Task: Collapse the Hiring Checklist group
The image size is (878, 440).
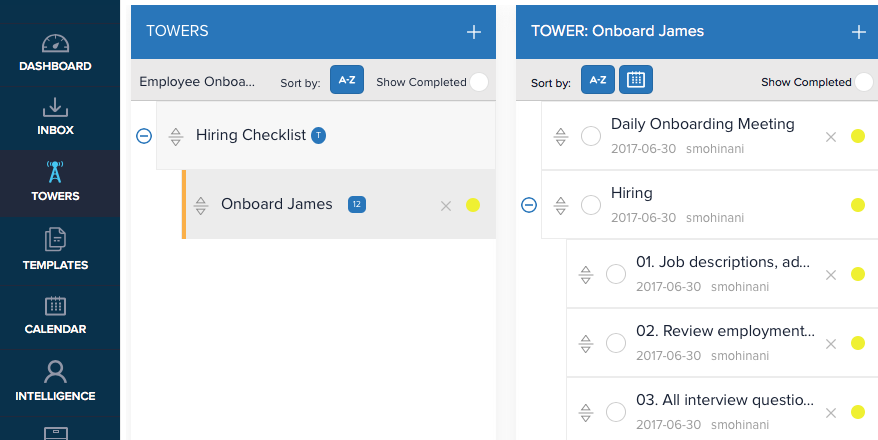Action: pyautogui.click(x=144, y=136)
